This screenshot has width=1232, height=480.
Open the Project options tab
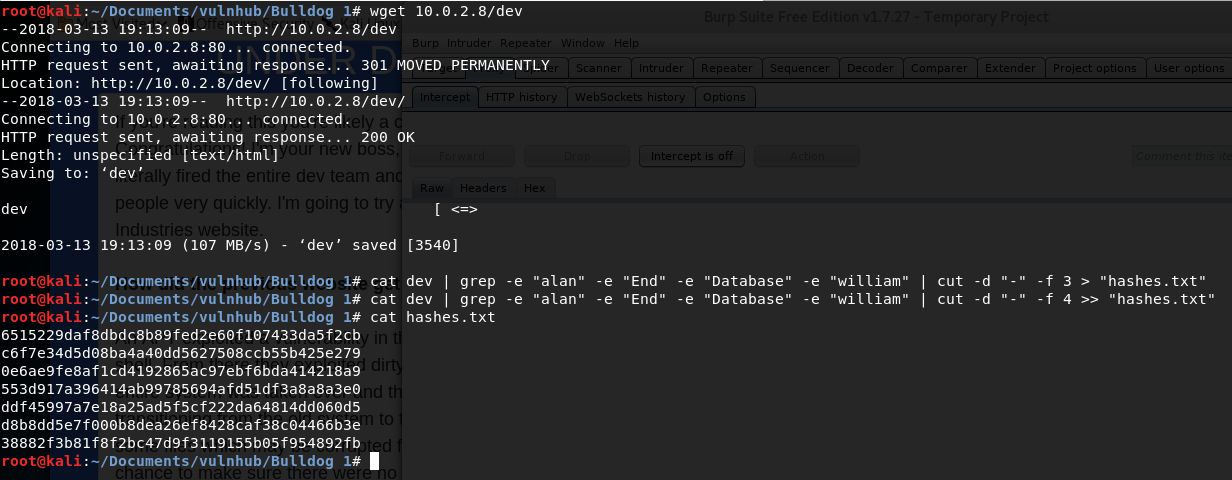click(1095, 68)
